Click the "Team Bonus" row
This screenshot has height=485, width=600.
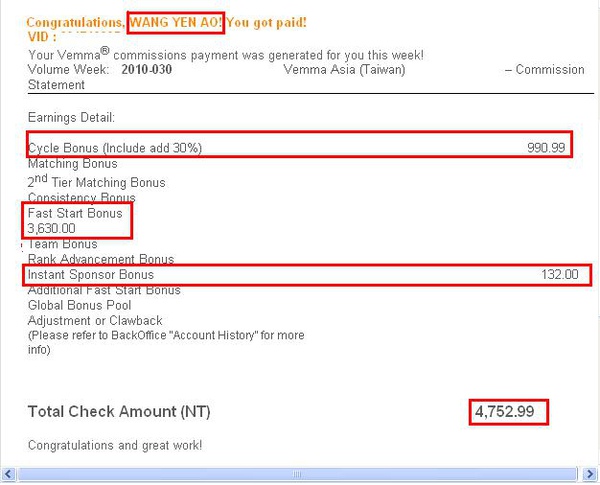pos(63,244)
